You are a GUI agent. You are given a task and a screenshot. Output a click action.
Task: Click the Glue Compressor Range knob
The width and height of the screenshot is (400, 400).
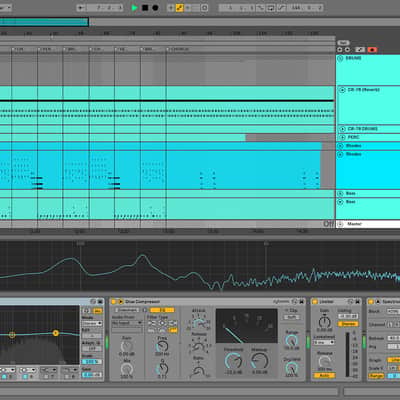point(292,341)
